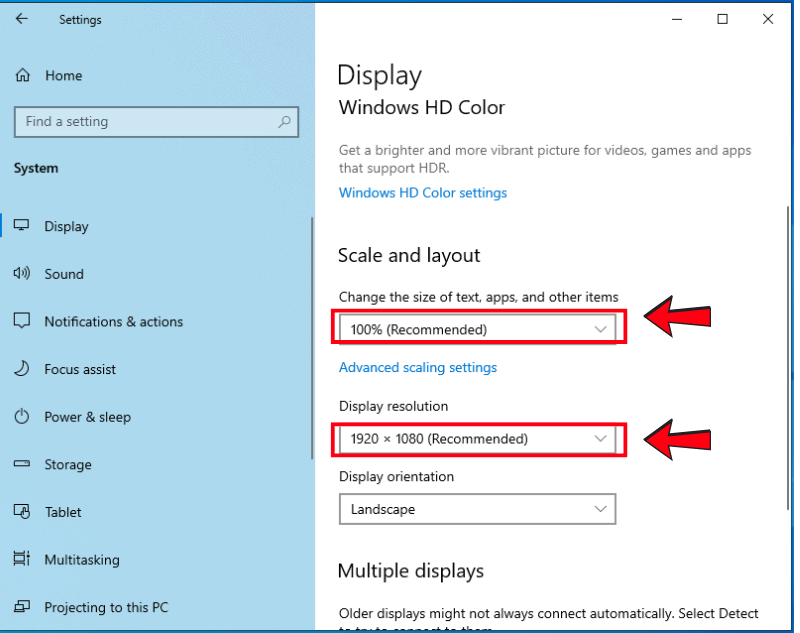The height and width of the screenshot is (633, 800).
Task: Open Windows HD Color settings link
Action: [x=423, y=193]
